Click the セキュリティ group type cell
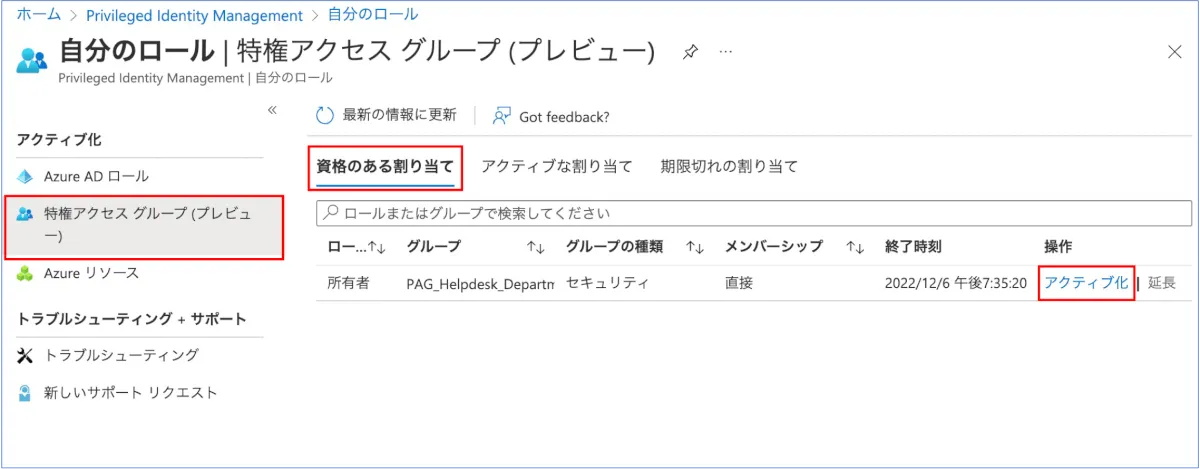 pyautogui.click(x=608, y=283)
